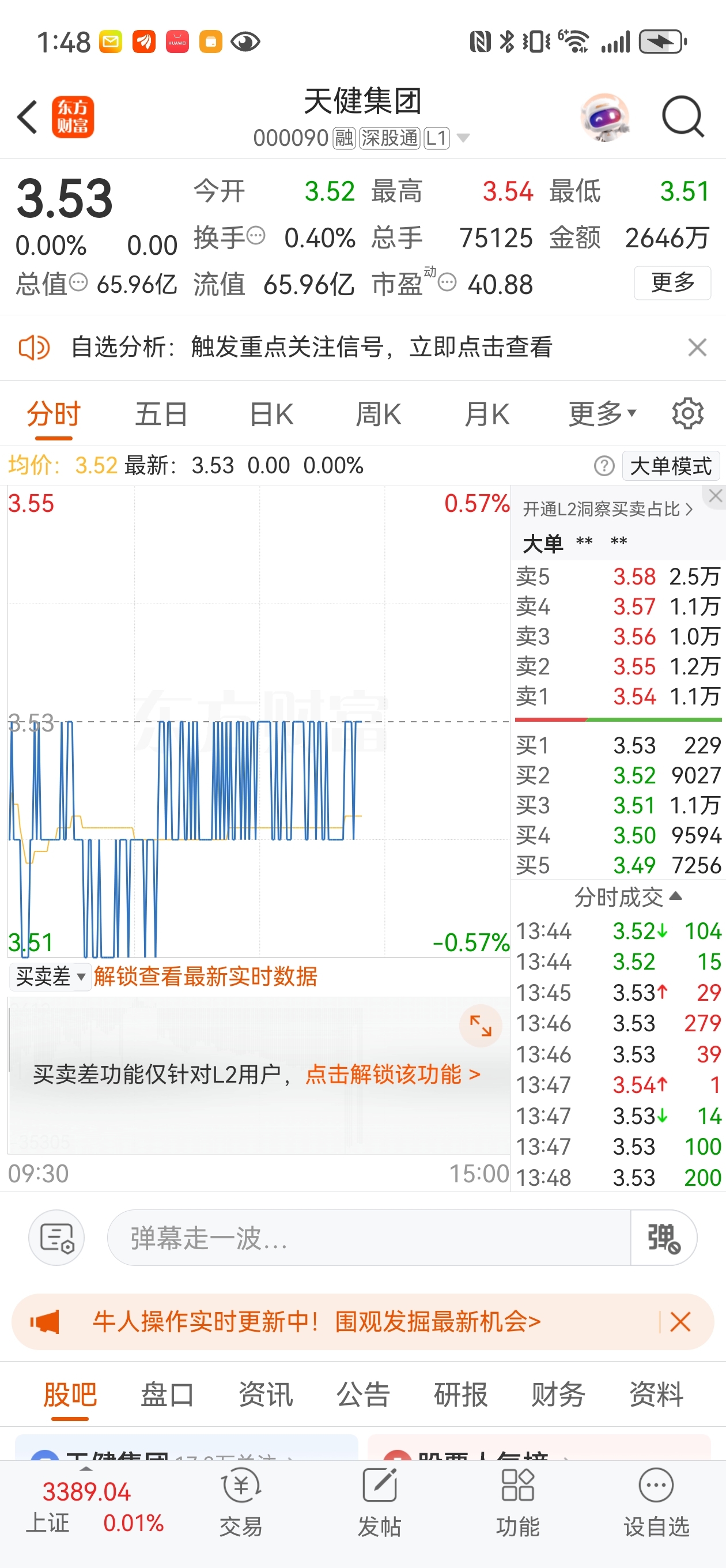This screenshot has width=726, height=1568.
Task: Open 设自选 watchlist icon
Action: point(656,1503)
